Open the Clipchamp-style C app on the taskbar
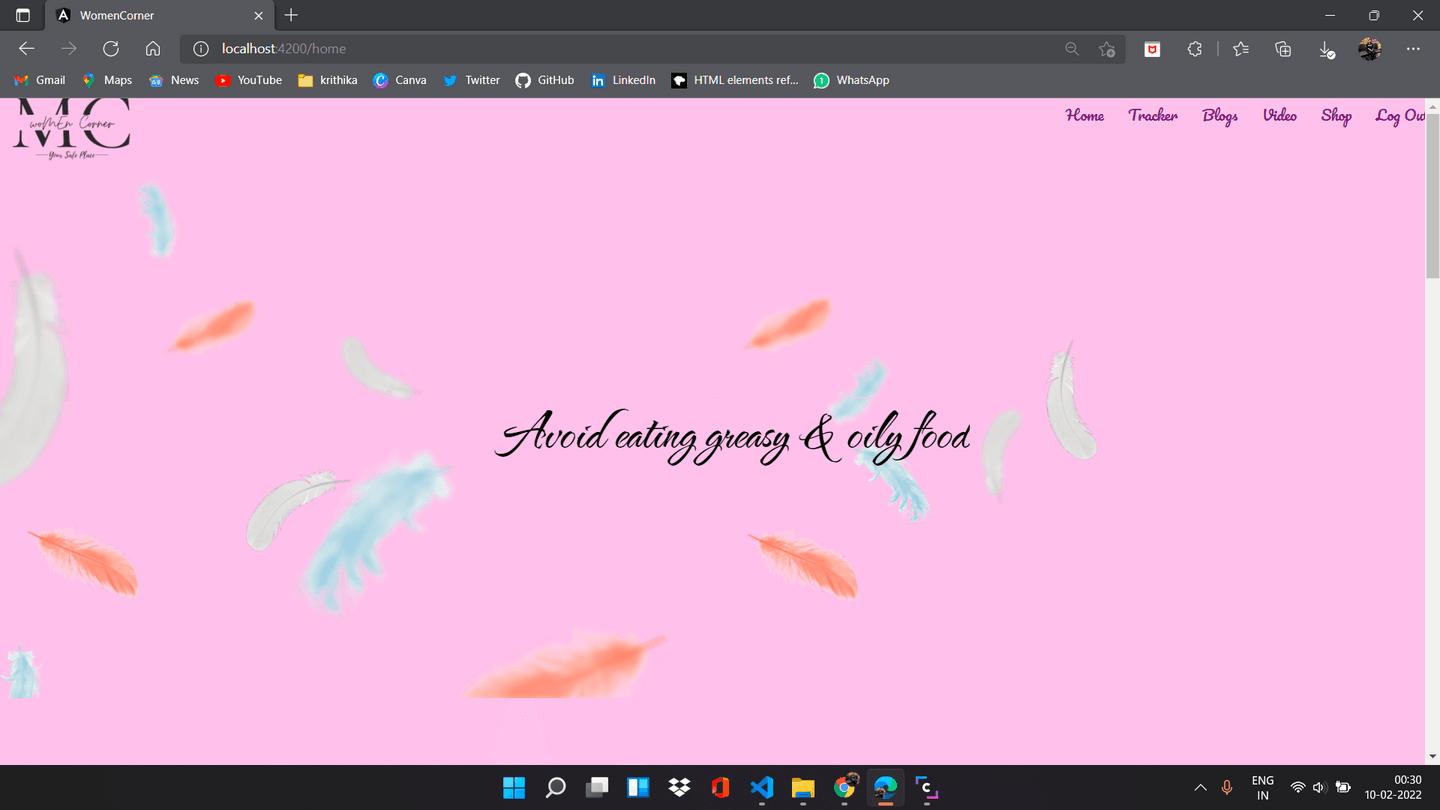This screenshot has width=1440, height=810. point(927,788)
